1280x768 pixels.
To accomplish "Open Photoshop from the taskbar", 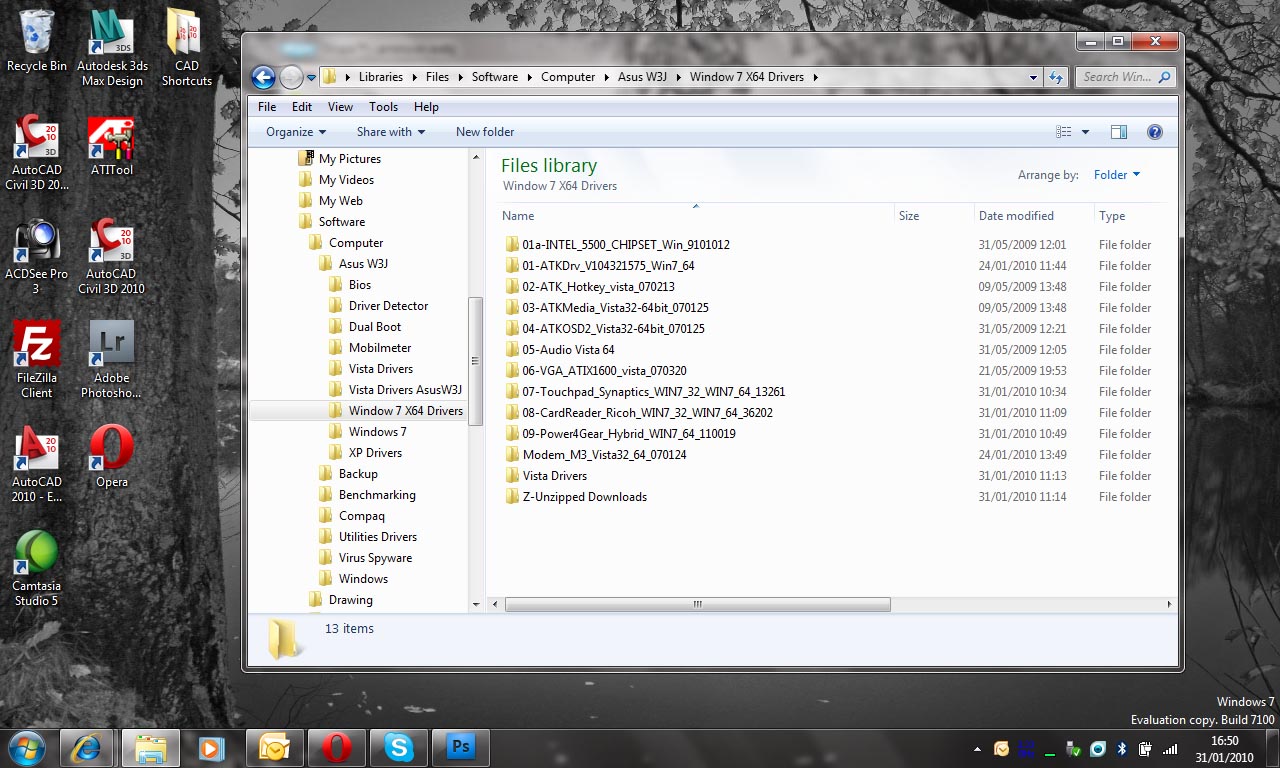I will [x=461, y=747].
